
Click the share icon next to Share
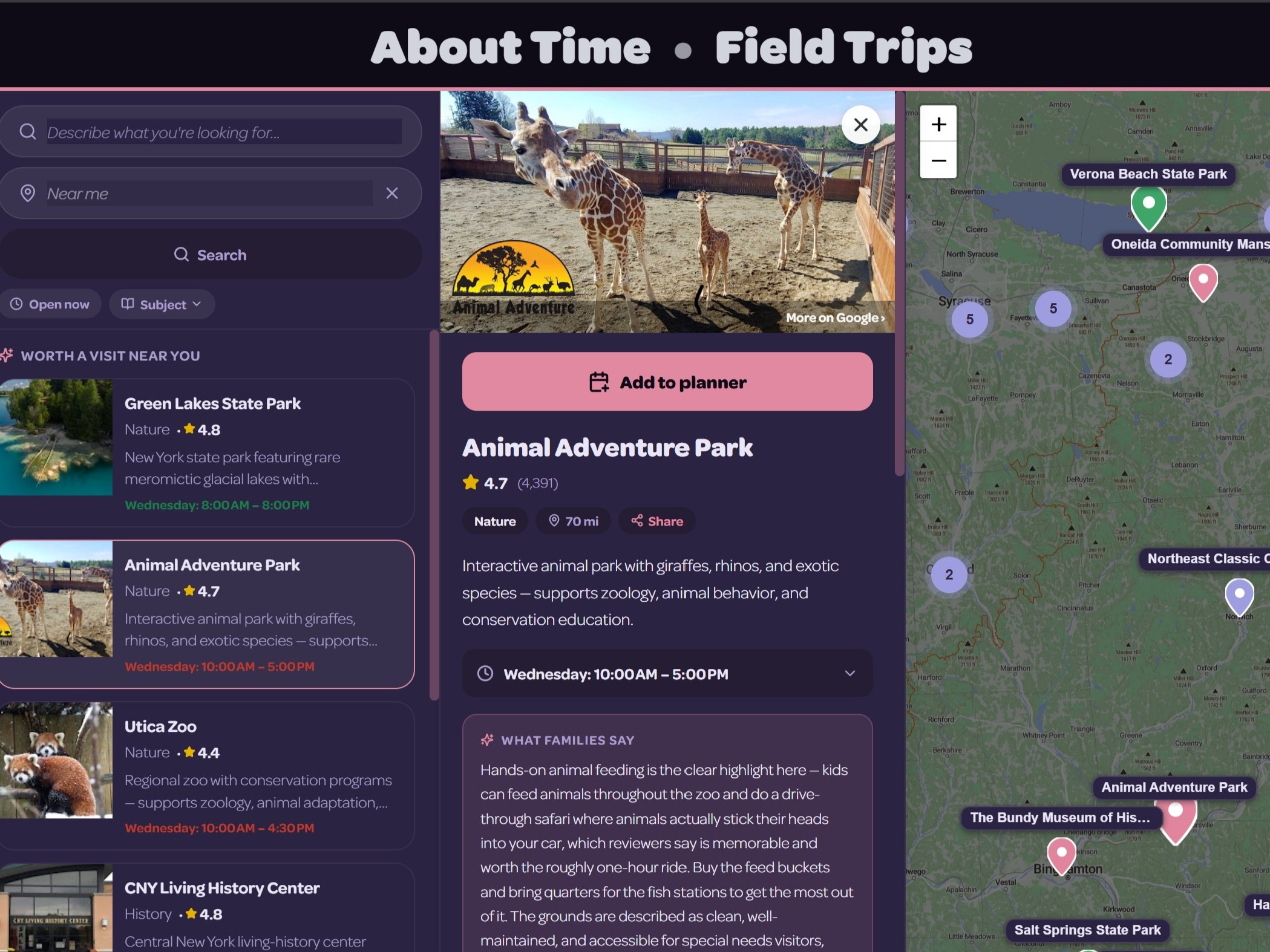pos(637,520)
